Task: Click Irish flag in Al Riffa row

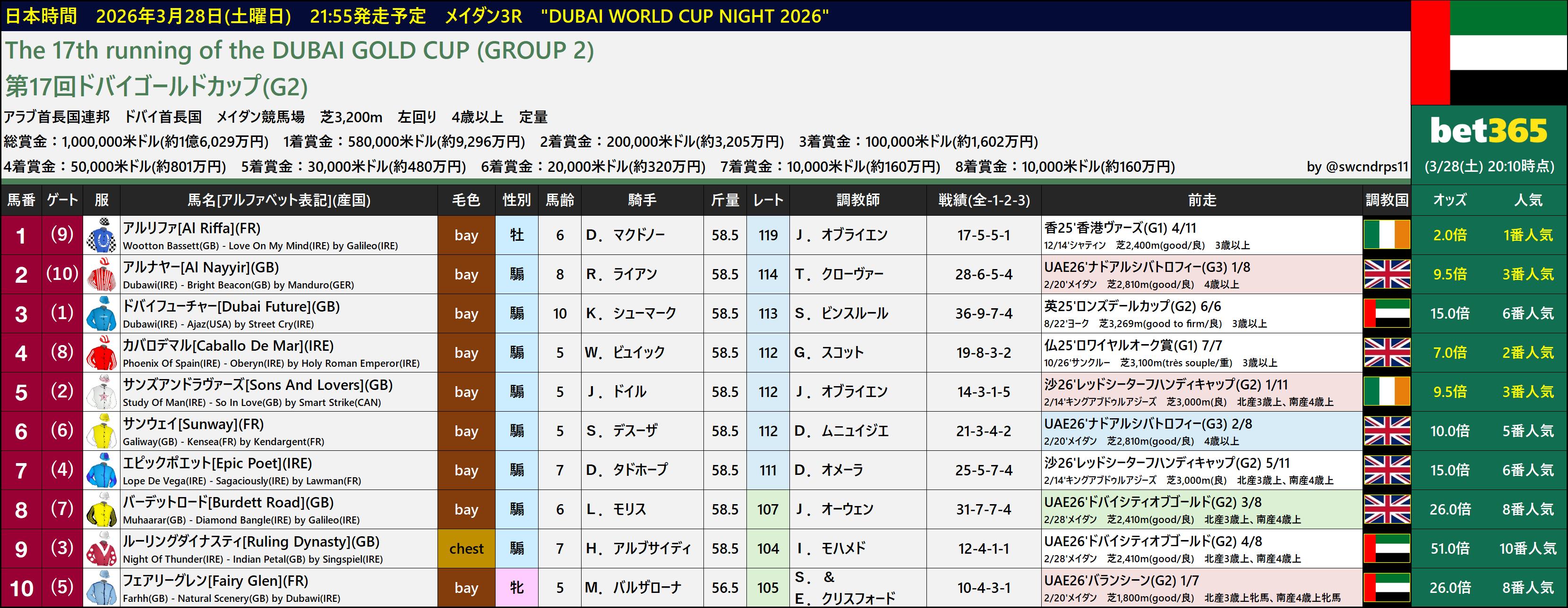Action: point(1387,235)
